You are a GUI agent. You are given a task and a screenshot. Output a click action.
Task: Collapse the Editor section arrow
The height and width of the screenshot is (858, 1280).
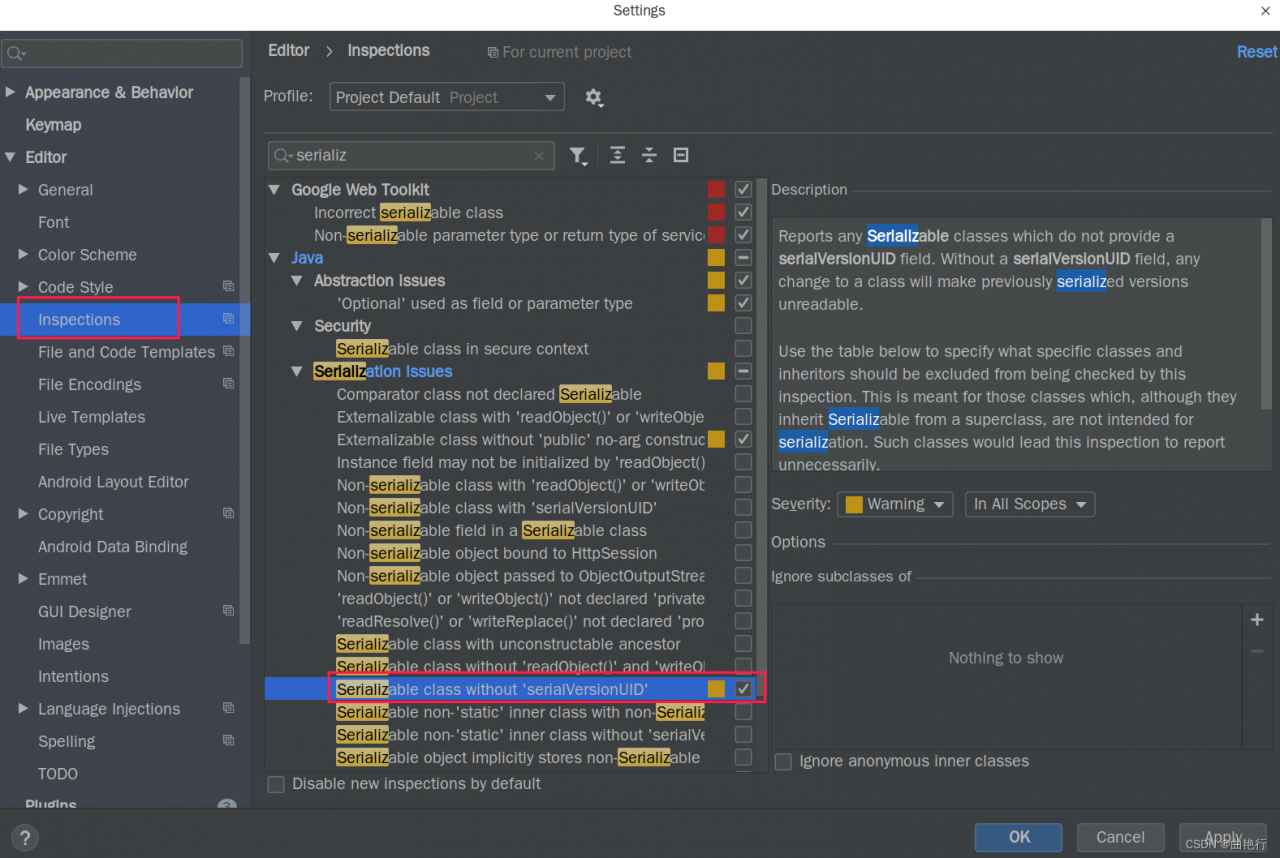10,157
